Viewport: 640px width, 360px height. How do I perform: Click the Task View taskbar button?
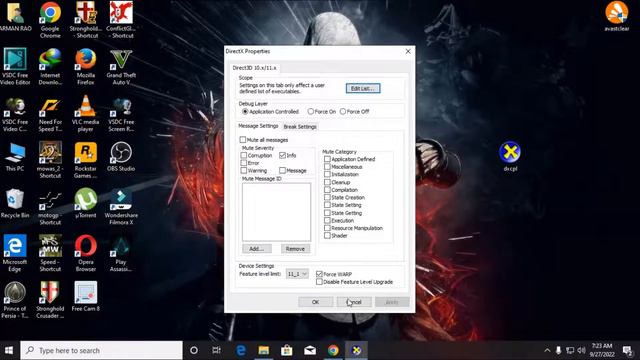217,350
